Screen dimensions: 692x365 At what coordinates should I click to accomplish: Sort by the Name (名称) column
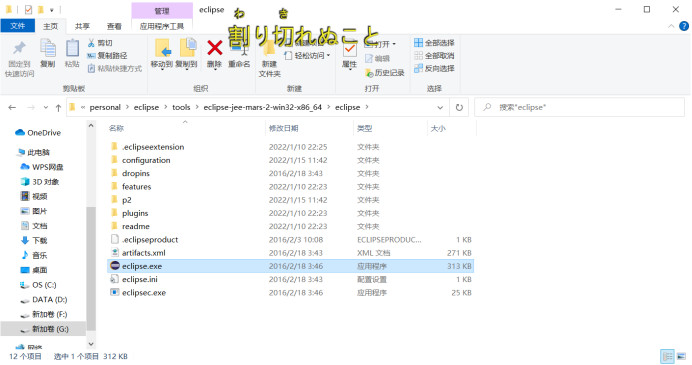117,128
